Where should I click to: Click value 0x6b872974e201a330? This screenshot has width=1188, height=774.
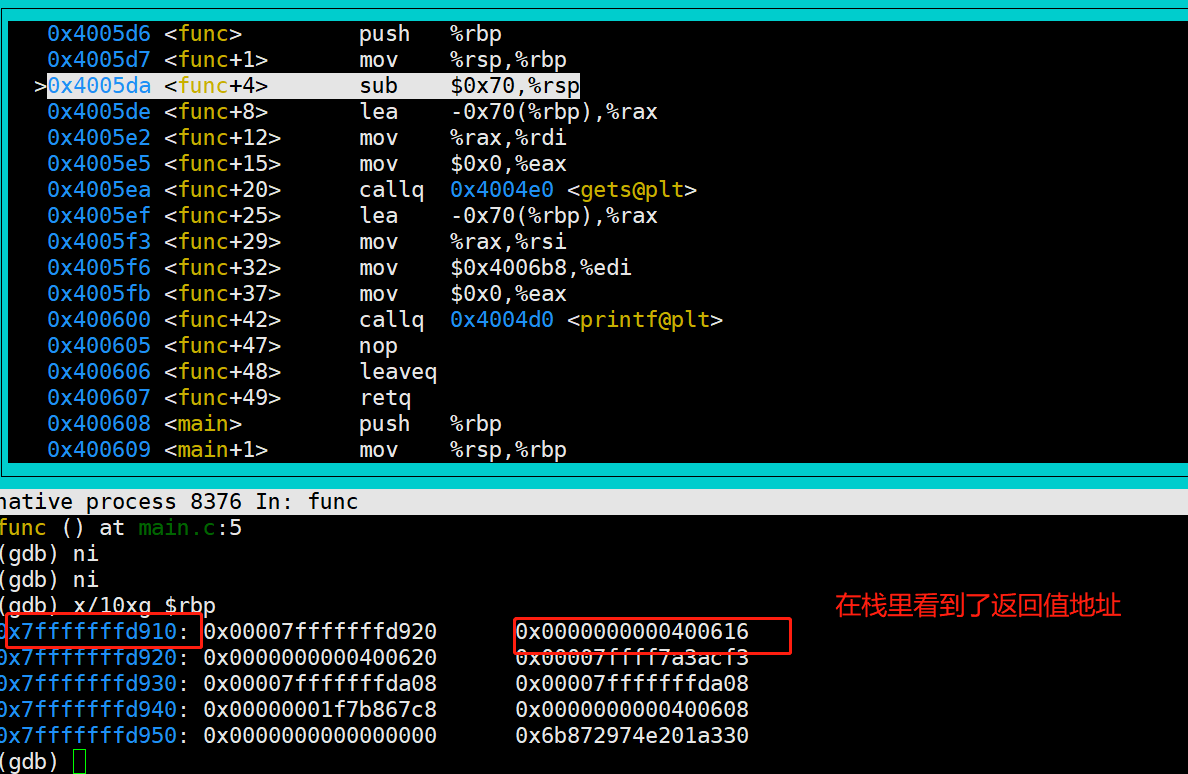[x=632, y=735]
